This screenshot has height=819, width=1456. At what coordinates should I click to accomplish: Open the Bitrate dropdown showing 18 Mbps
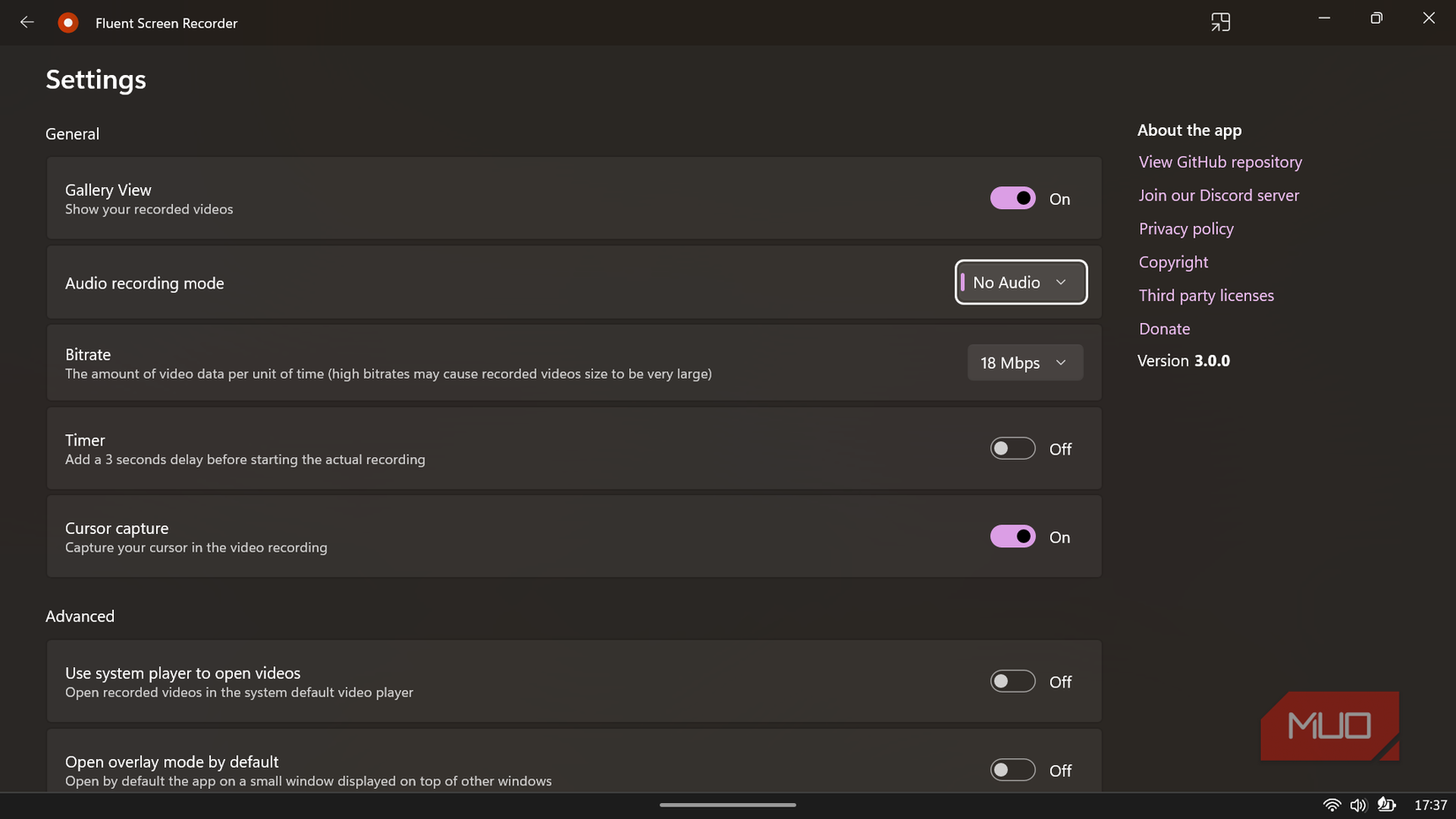point(1024,362)
